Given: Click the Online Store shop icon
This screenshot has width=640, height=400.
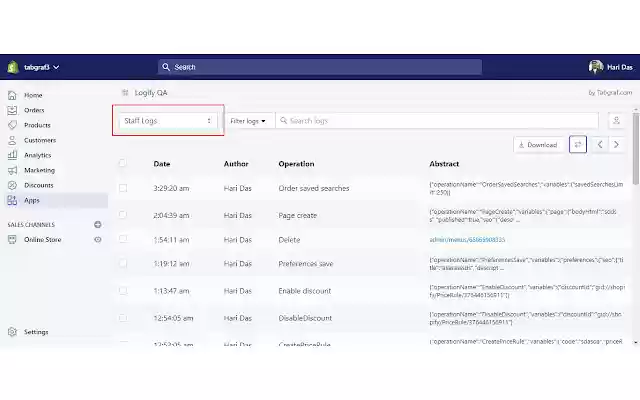Looking at the screenshot, I should [12, 240].
